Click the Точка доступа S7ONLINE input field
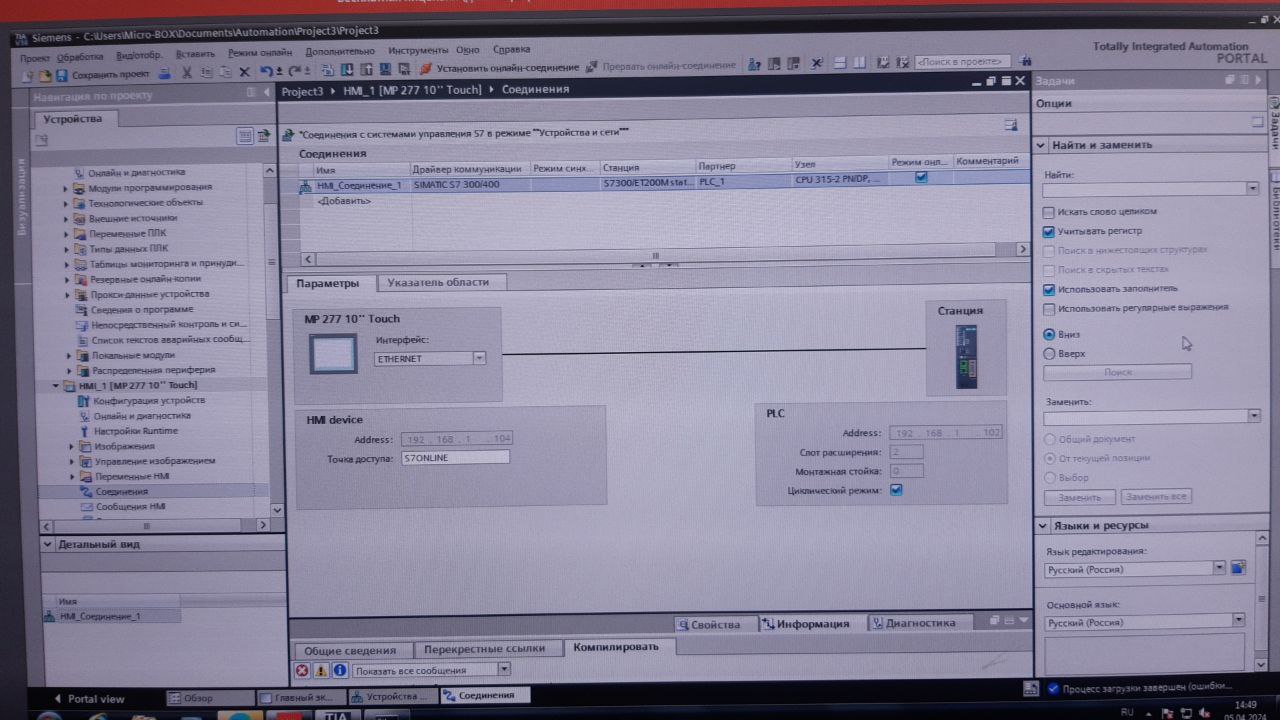Viewport: 1280px width, 720px height. coord(455,457)
